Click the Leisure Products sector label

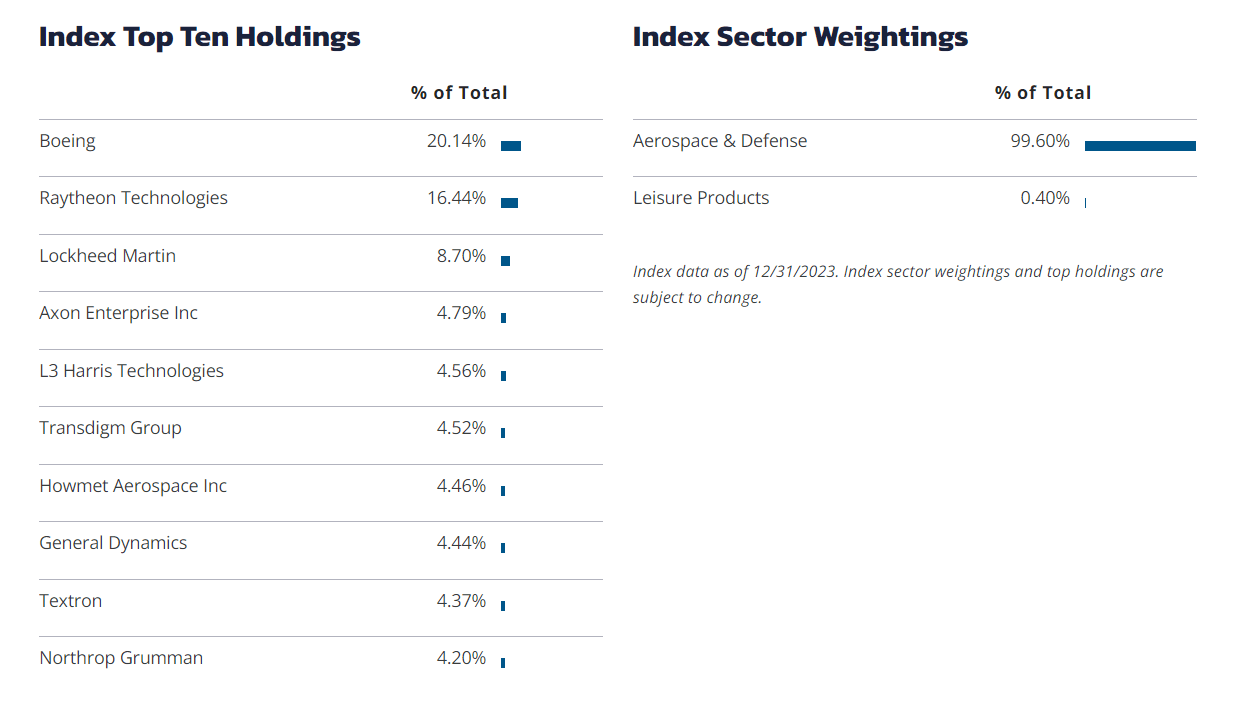pyautogui.click(x=701, y=198)
